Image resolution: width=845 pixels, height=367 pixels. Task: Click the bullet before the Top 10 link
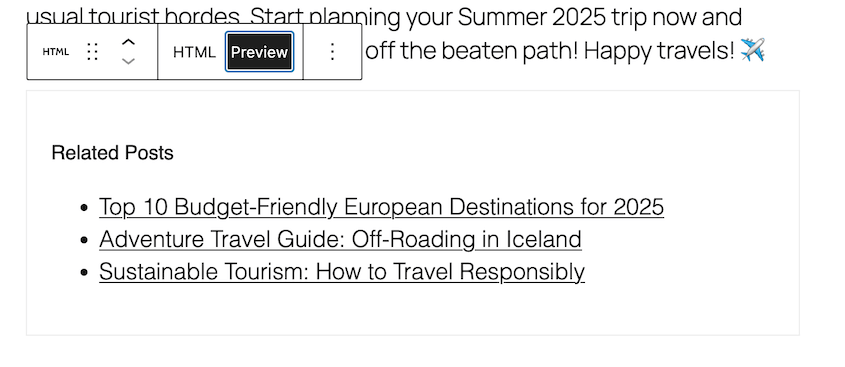[x=84, y=207]
